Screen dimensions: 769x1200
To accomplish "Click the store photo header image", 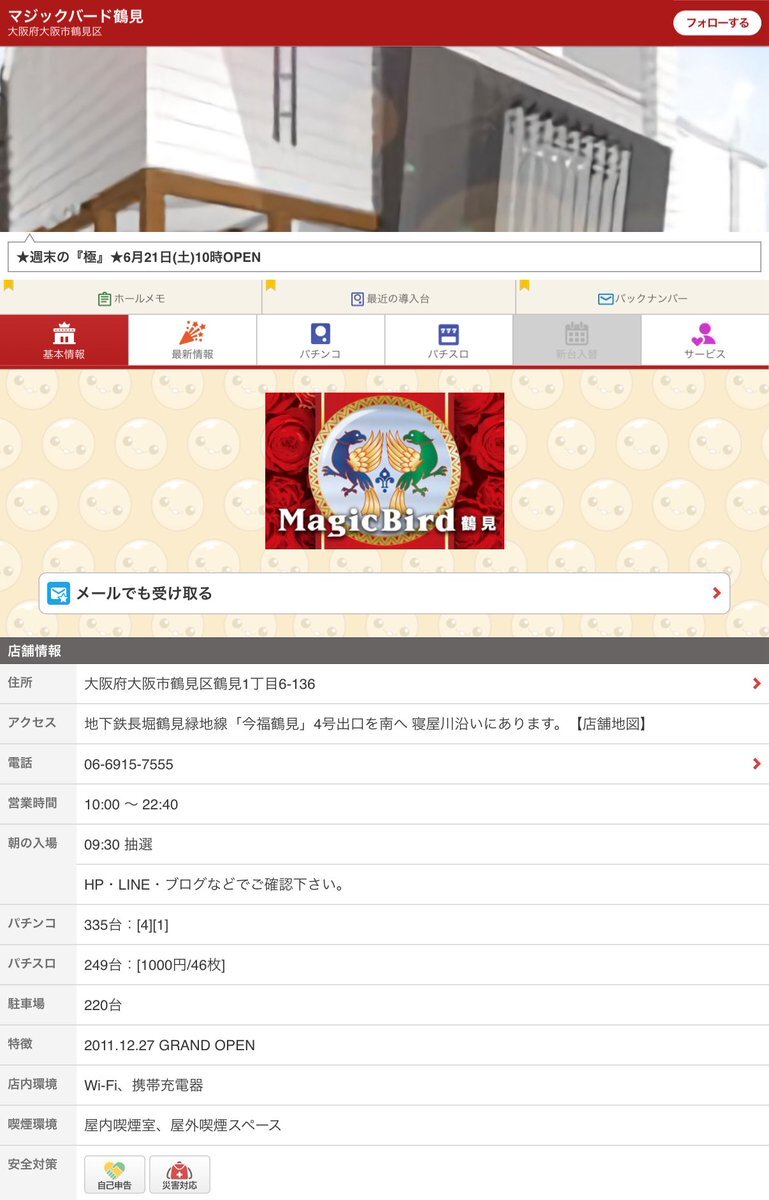I will point(384,139).
